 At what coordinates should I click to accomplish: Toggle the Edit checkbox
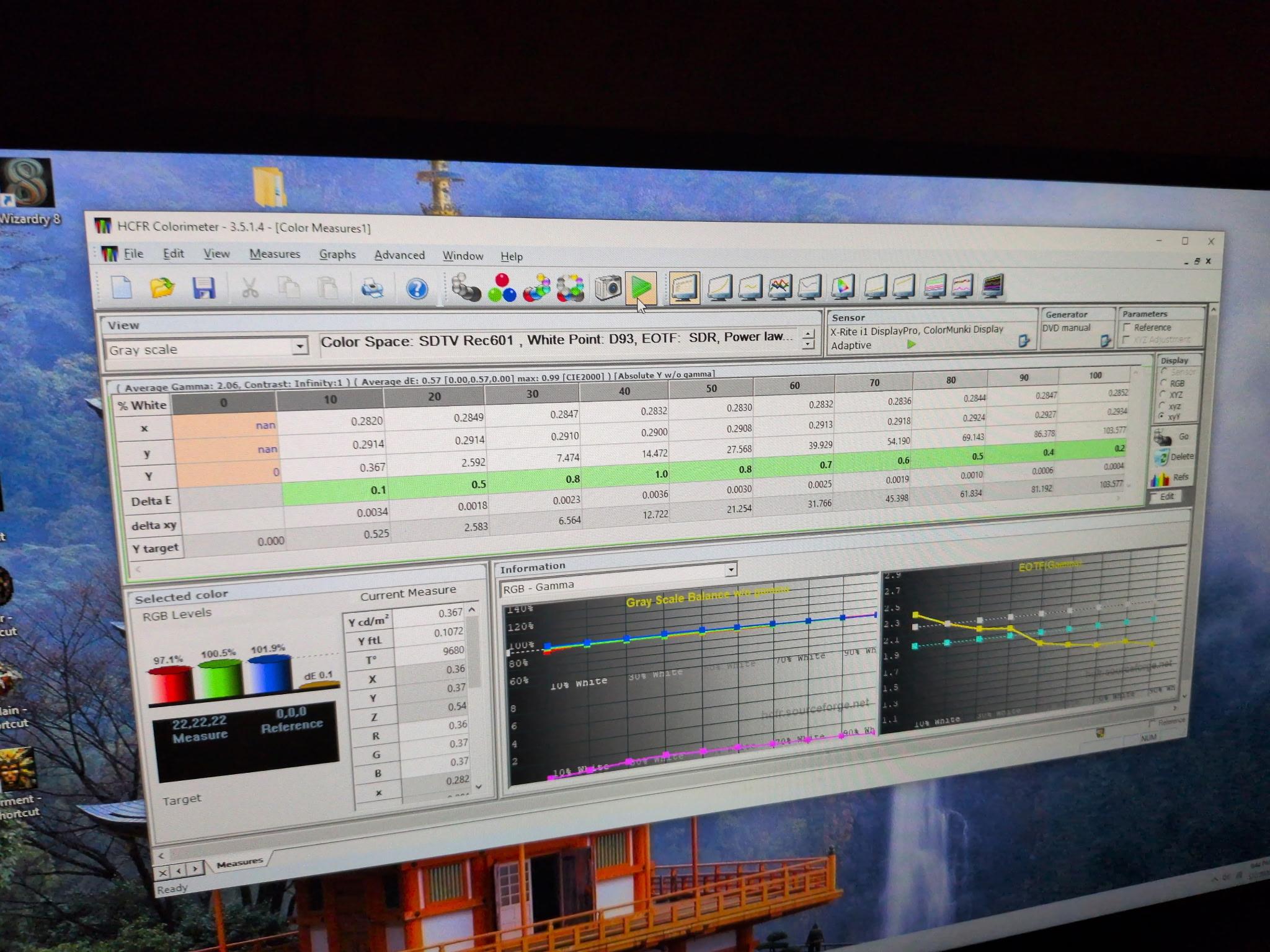1153,496
